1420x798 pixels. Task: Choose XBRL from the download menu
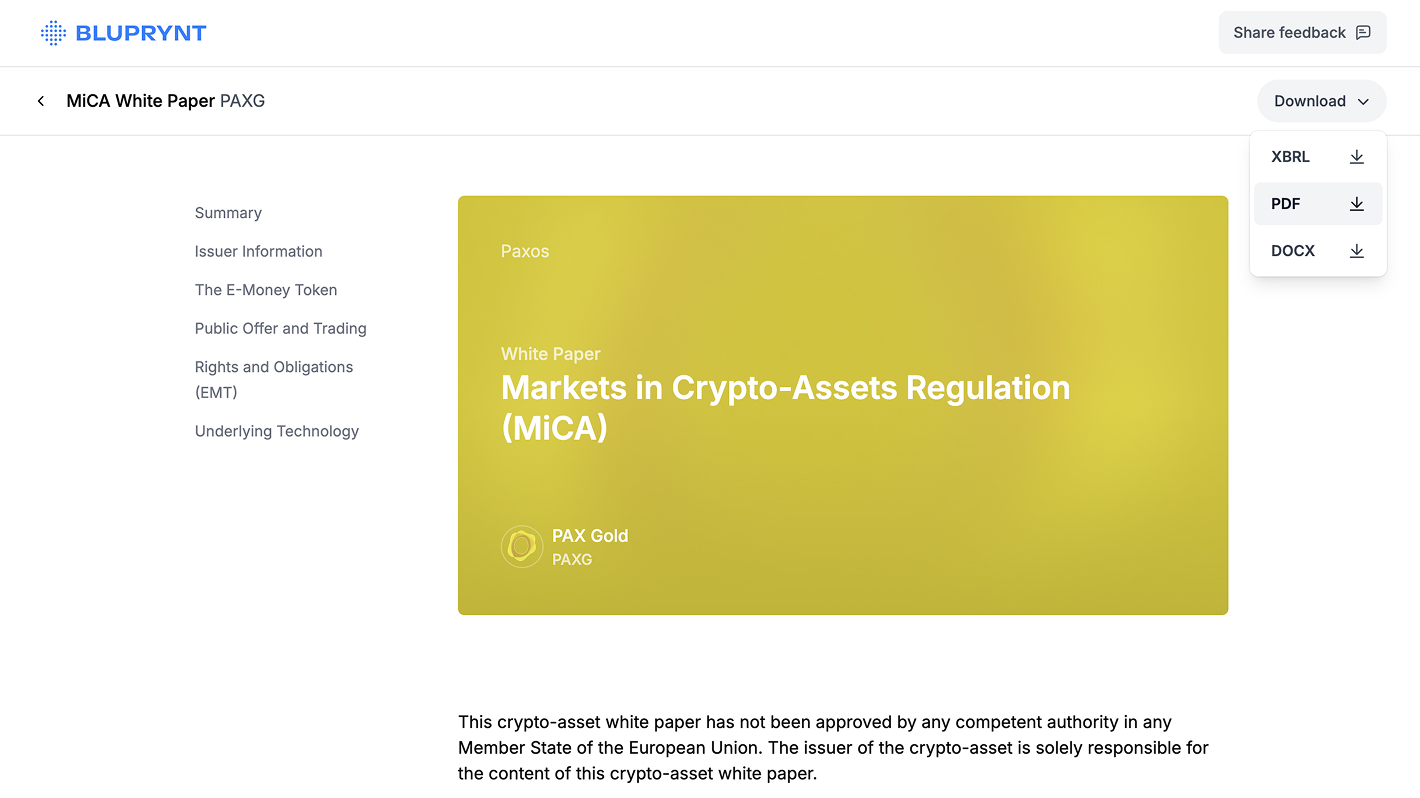click(x=1318, y=157)
